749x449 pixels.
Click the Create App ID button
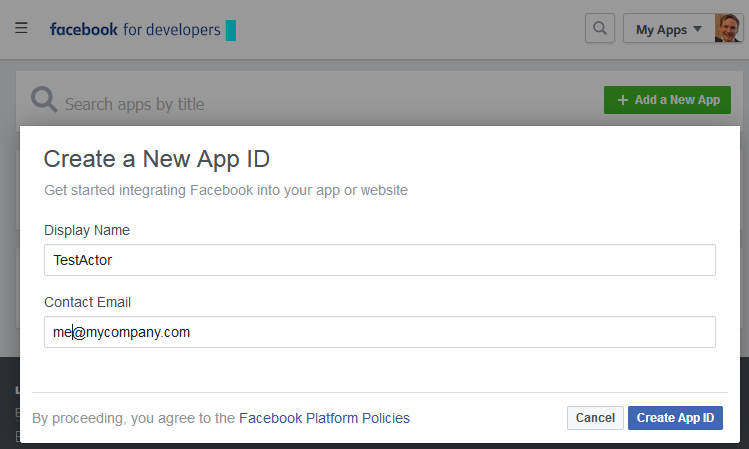675,418
